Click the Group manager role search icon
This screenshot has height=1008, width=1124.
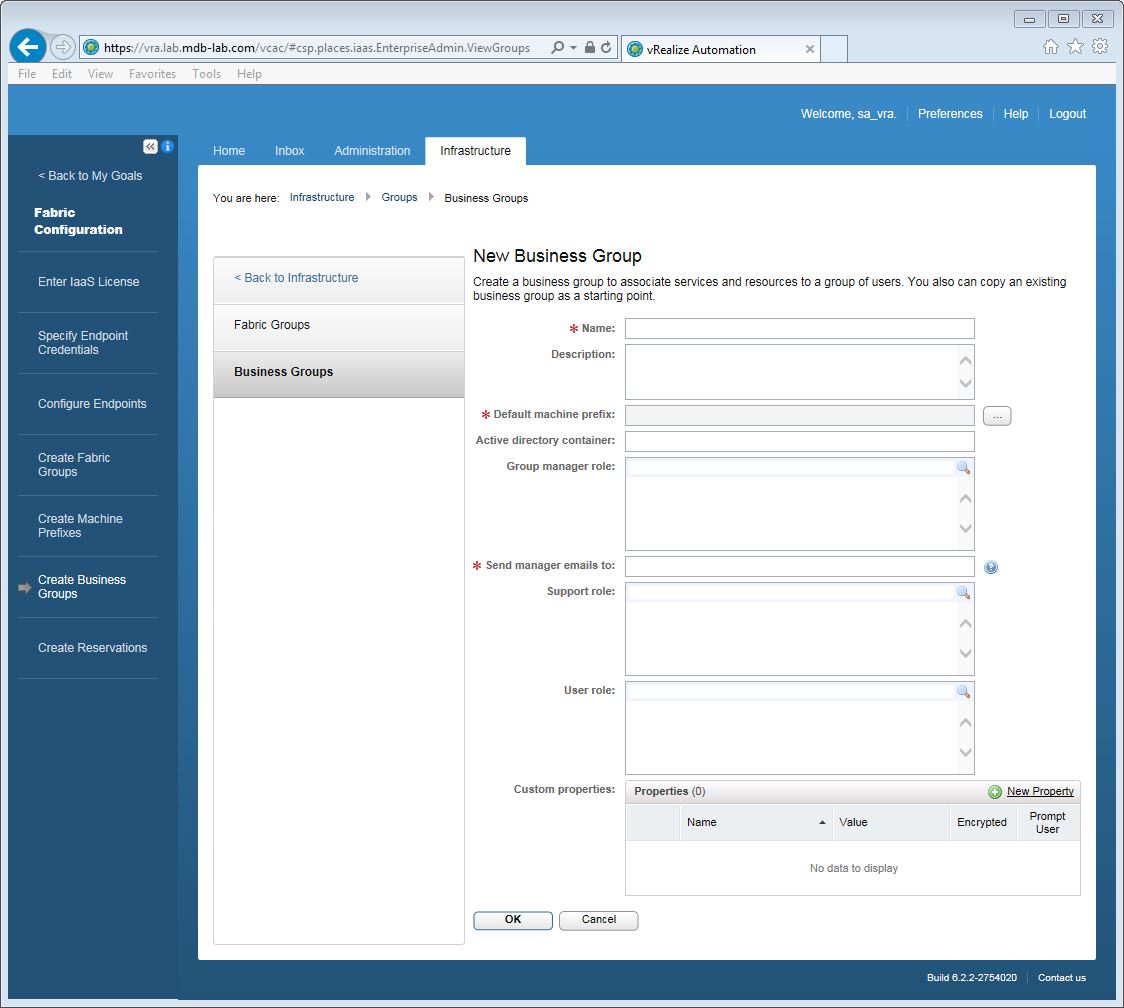click(963, 468)
